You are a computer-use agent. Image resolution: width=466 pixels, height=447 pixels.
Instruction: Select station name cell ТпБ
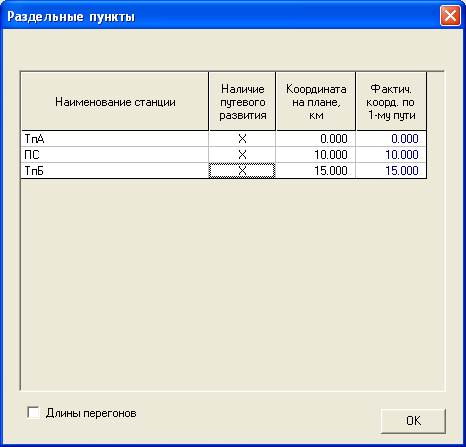115,171
